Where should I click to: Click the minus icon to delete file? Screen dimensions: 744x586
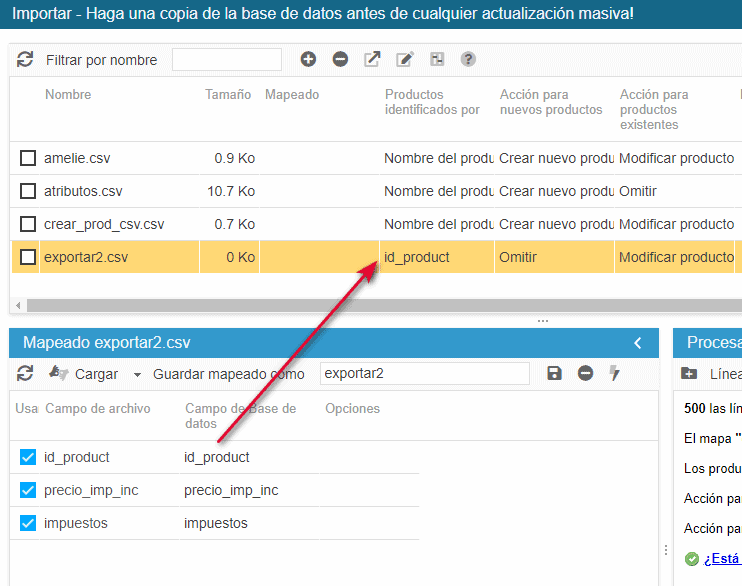340,60
